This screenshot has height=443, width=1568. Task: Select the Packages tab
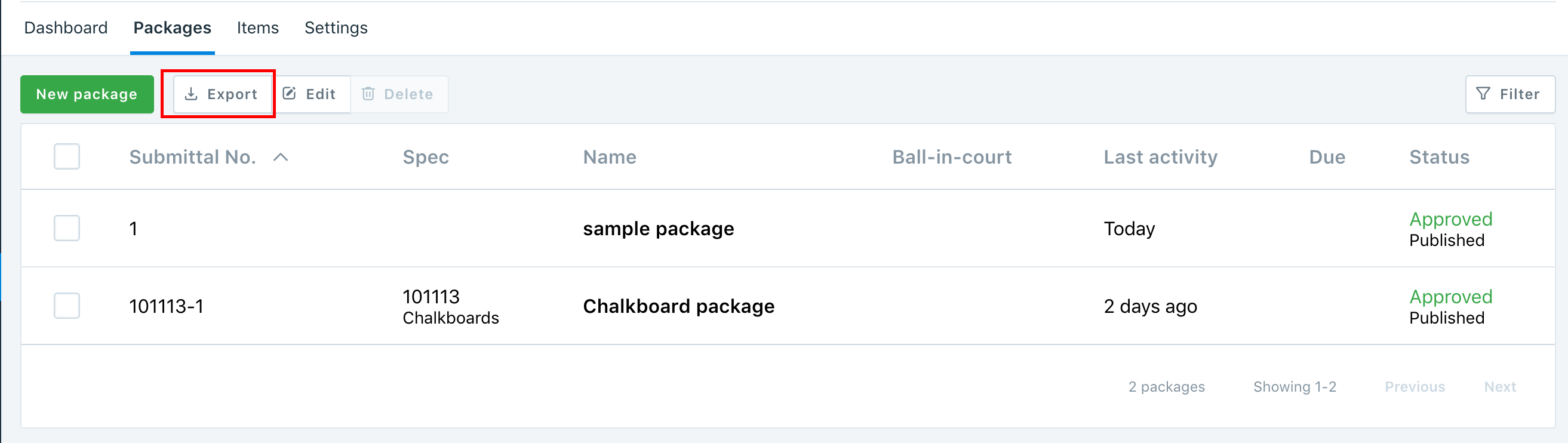171,27
